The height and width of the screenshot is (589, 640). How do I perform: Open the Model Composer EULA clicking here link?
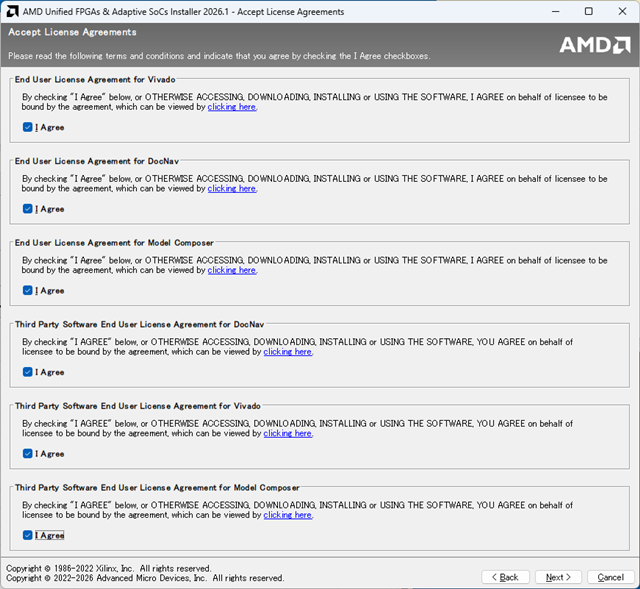[232, 270]
